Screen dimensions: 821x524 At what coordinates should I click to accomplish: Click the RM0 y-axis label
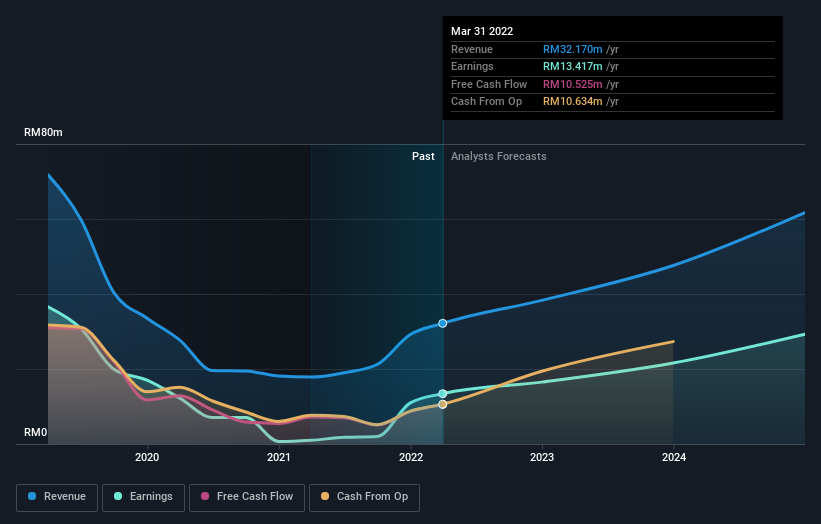(x=36, y=432)
